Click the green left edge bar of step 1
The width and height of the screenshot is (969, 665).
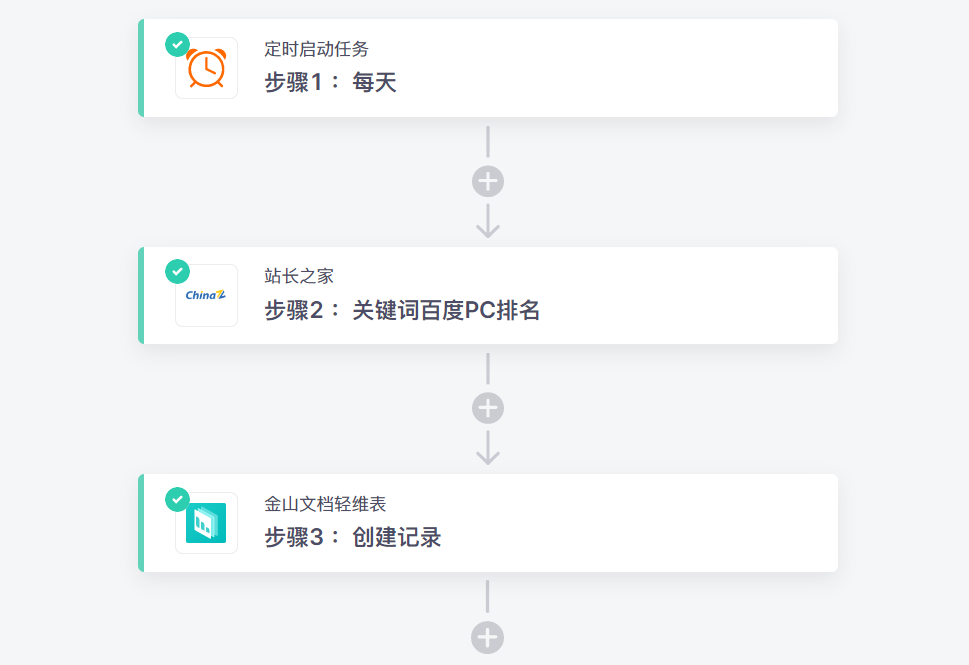pyautogui.click(x=141, y=68)
